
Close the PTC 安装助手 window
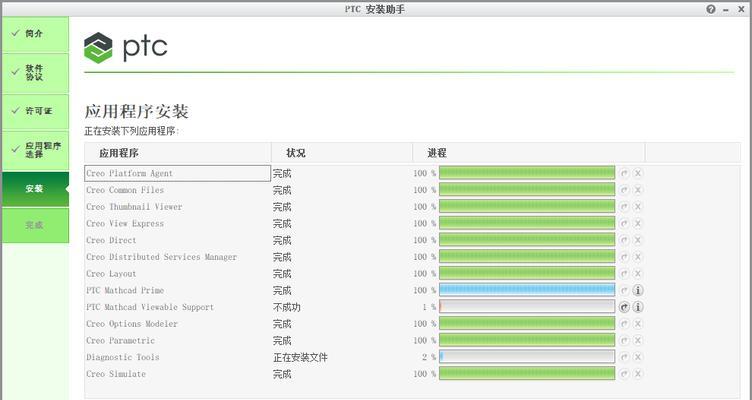coord(741,9)
